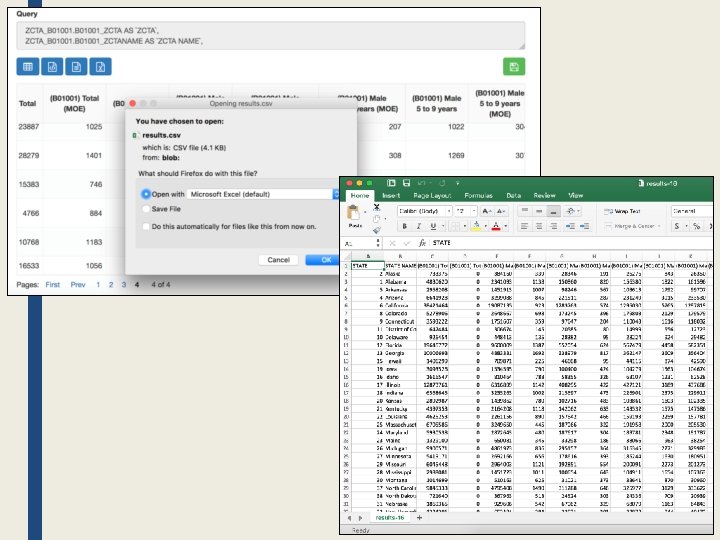Click the Excel save icon in title bar

click(406, 183)
